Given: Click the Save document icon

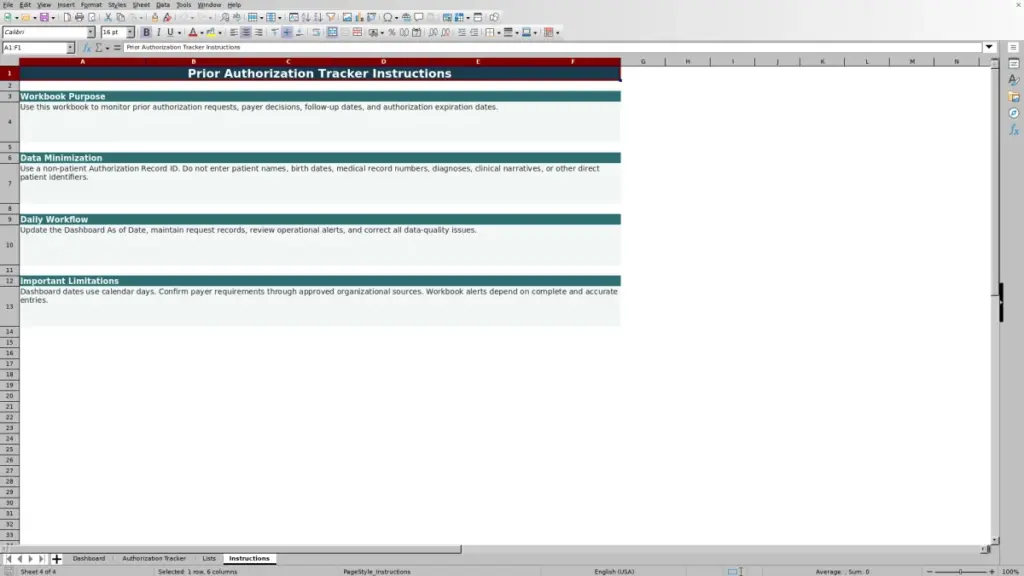Looking at the screenshot, I should tap(44, 18).
